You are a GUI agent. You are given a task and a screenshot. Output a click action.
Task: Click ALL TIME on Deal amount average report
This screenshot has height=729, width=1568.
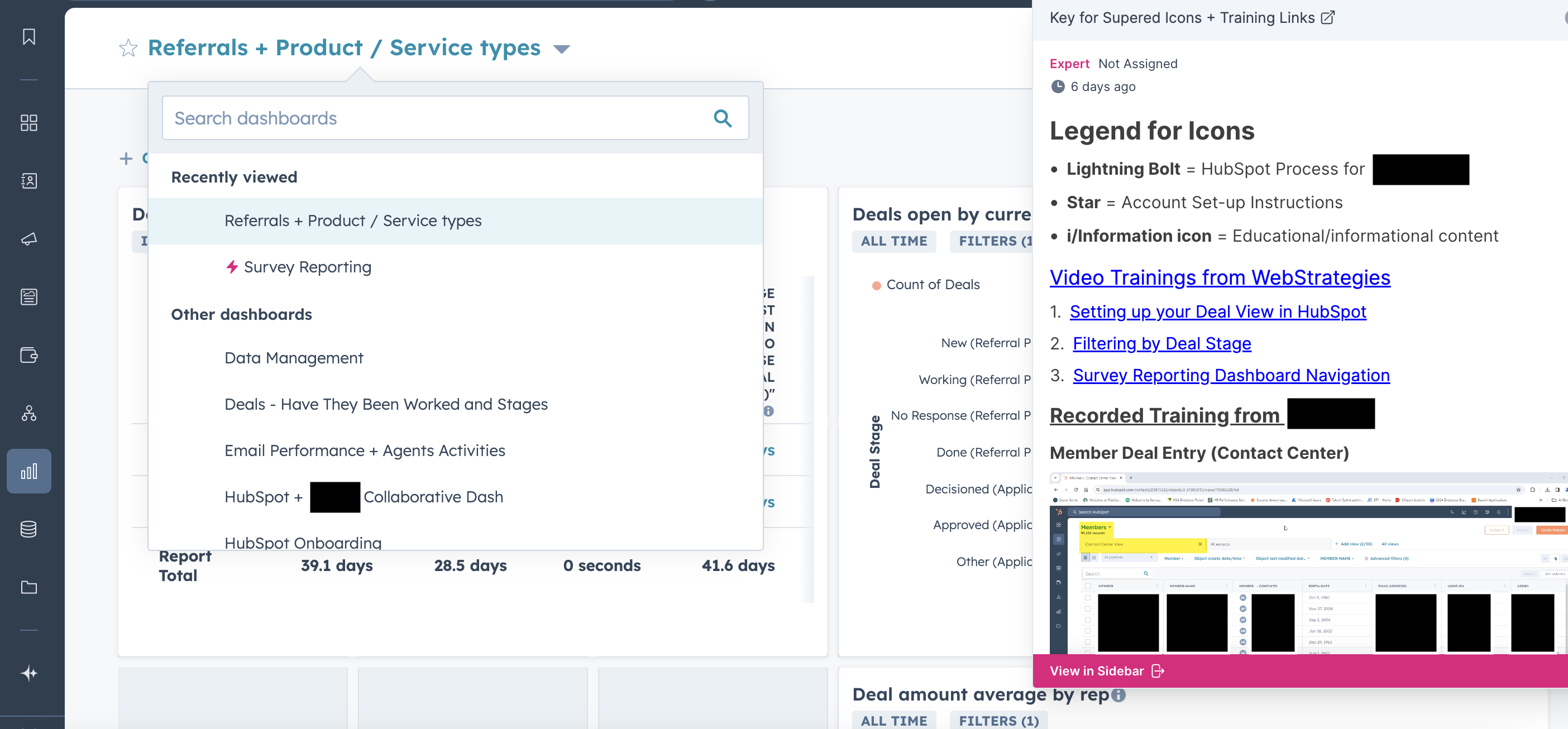[x=893, y=721]
